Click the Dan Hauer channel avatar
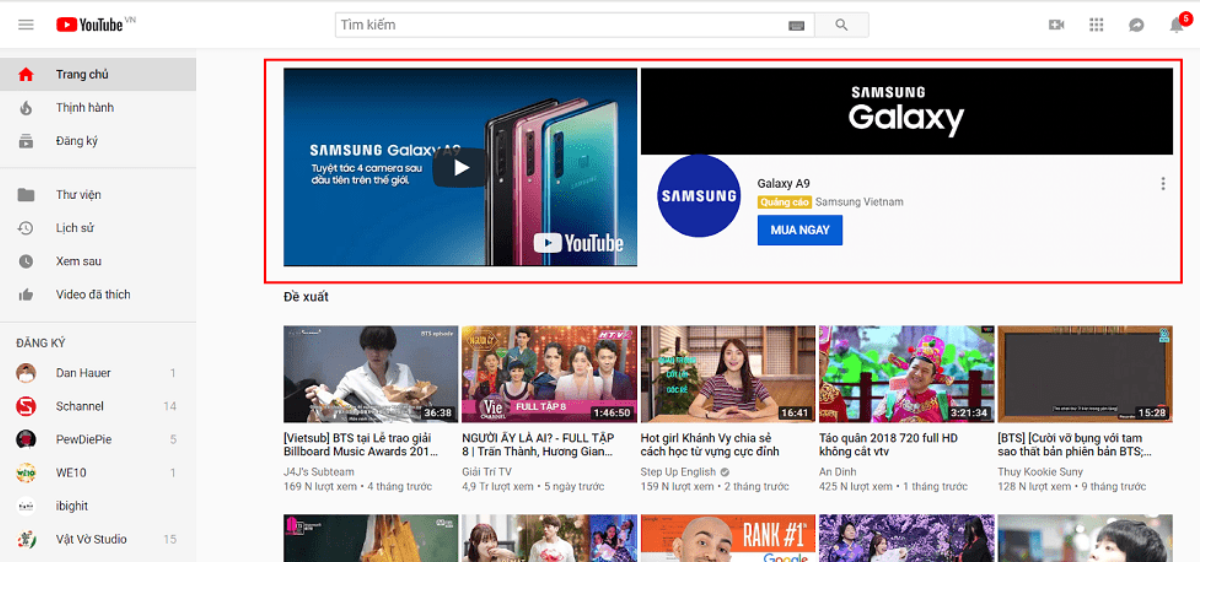This screenshot has width=1212, height=594. [x=26, y=373]
